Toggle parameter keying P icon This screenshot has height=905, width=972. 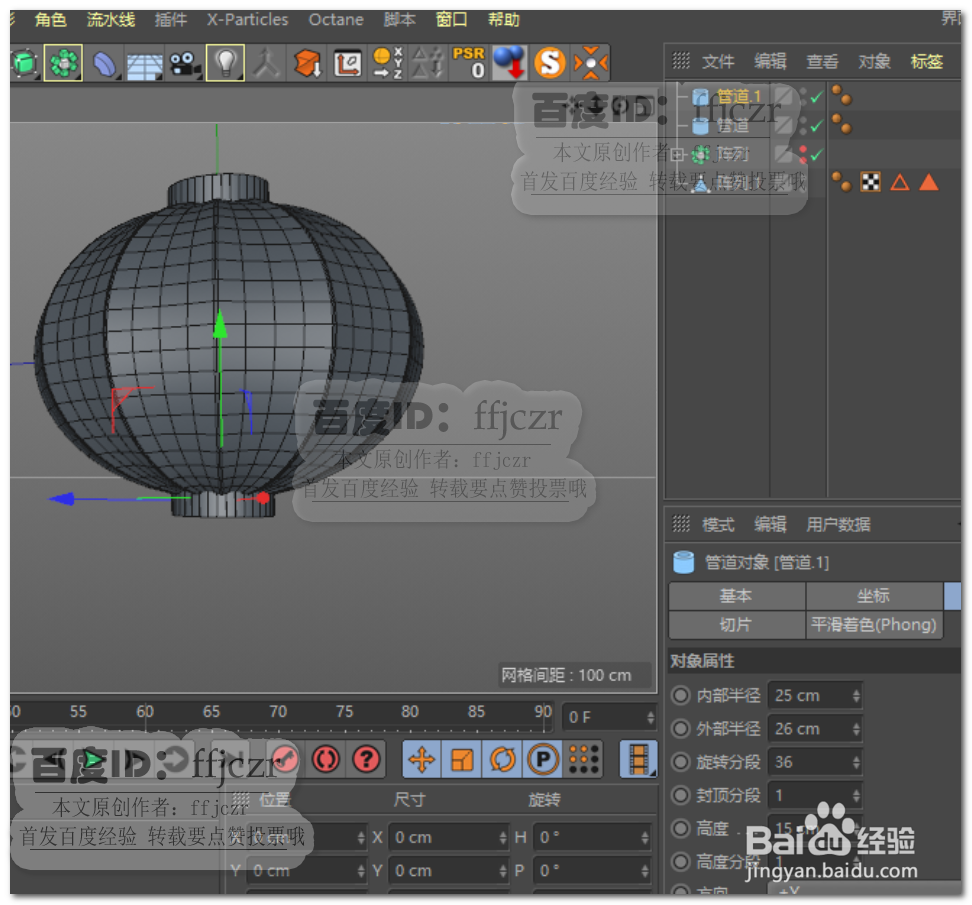point(543,759)
